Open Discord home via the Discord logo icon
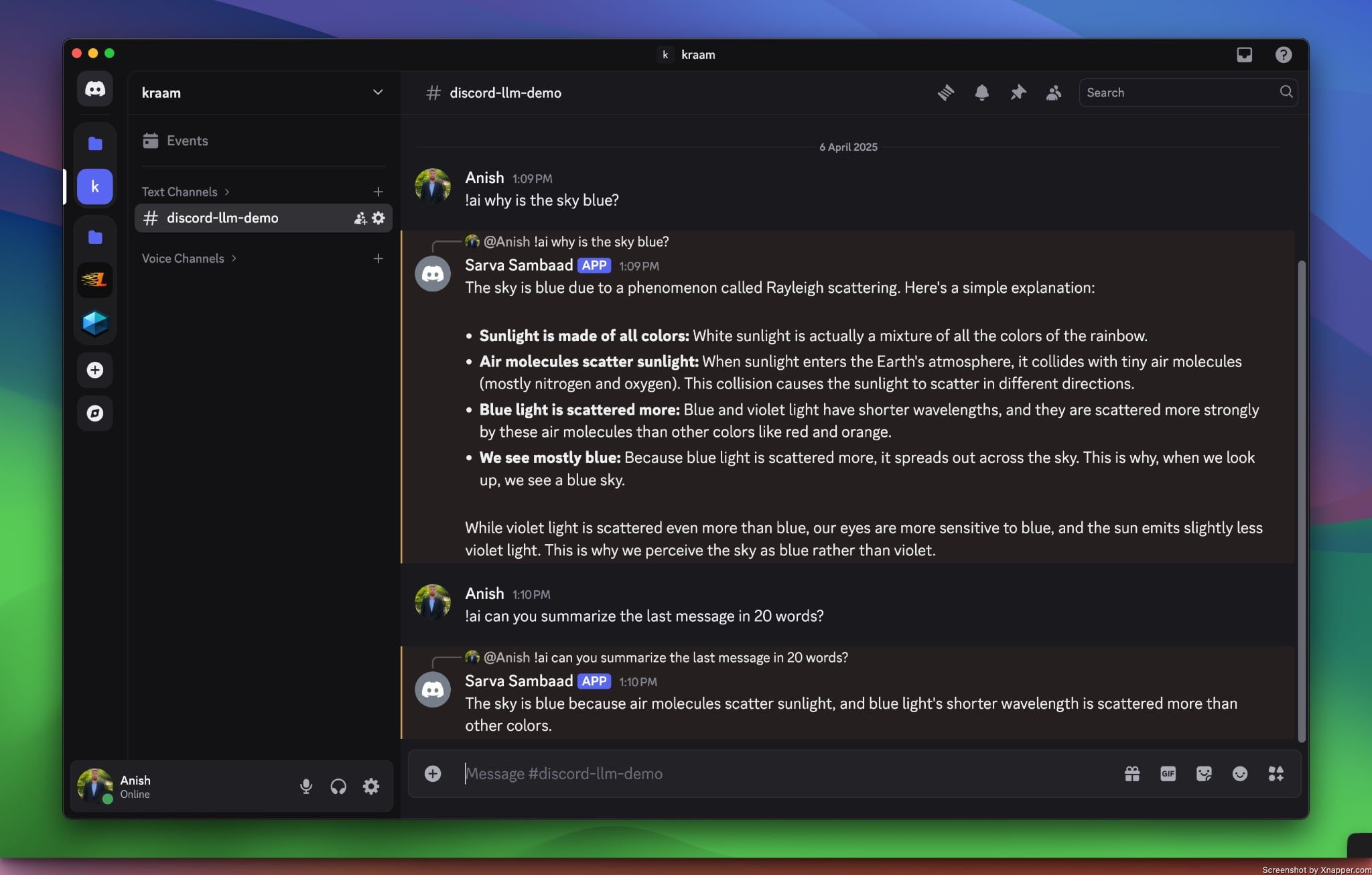 (x=95, y=88)
